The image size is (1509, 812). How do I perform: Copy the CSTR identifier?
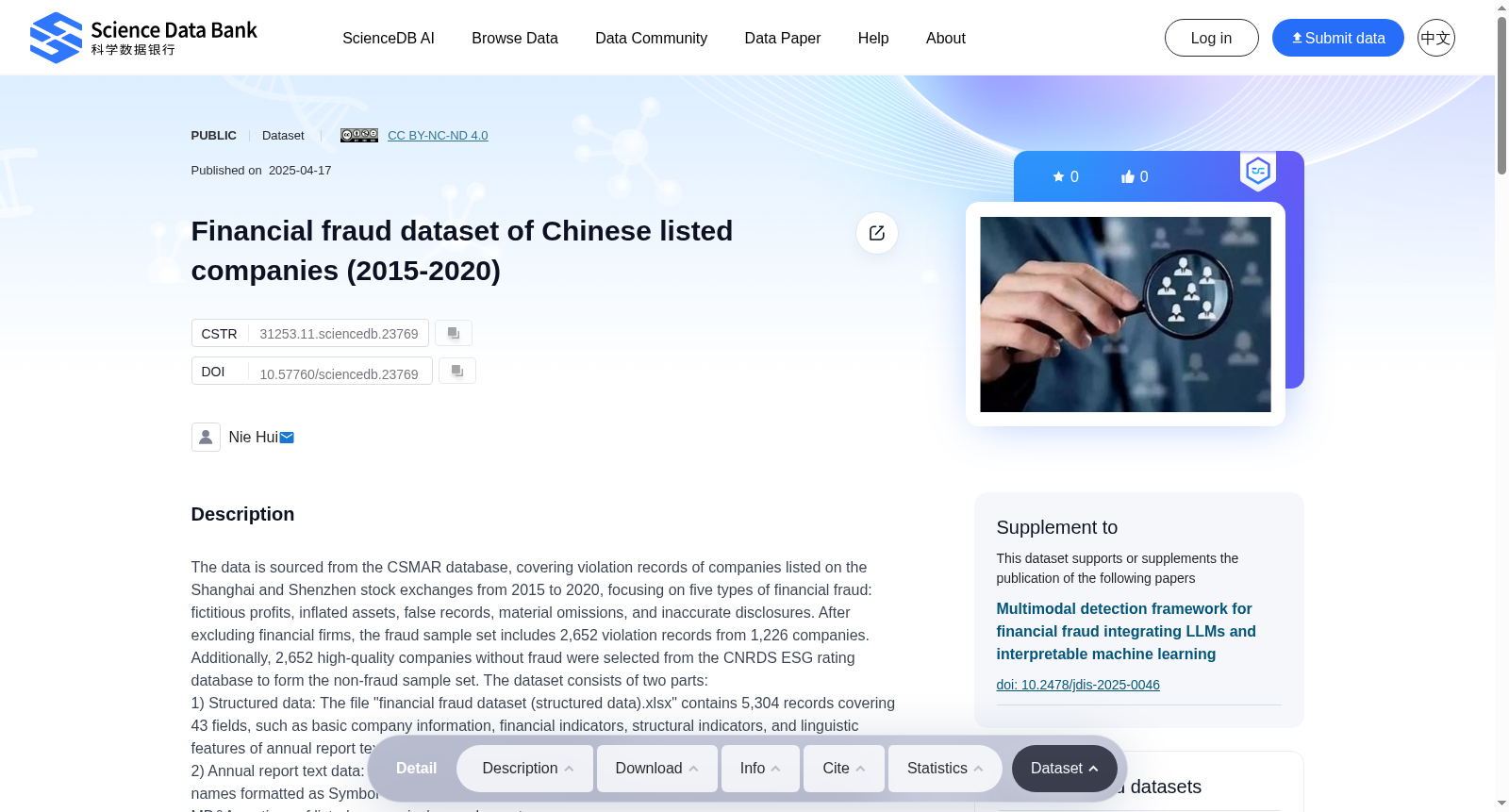click(454, 333)
